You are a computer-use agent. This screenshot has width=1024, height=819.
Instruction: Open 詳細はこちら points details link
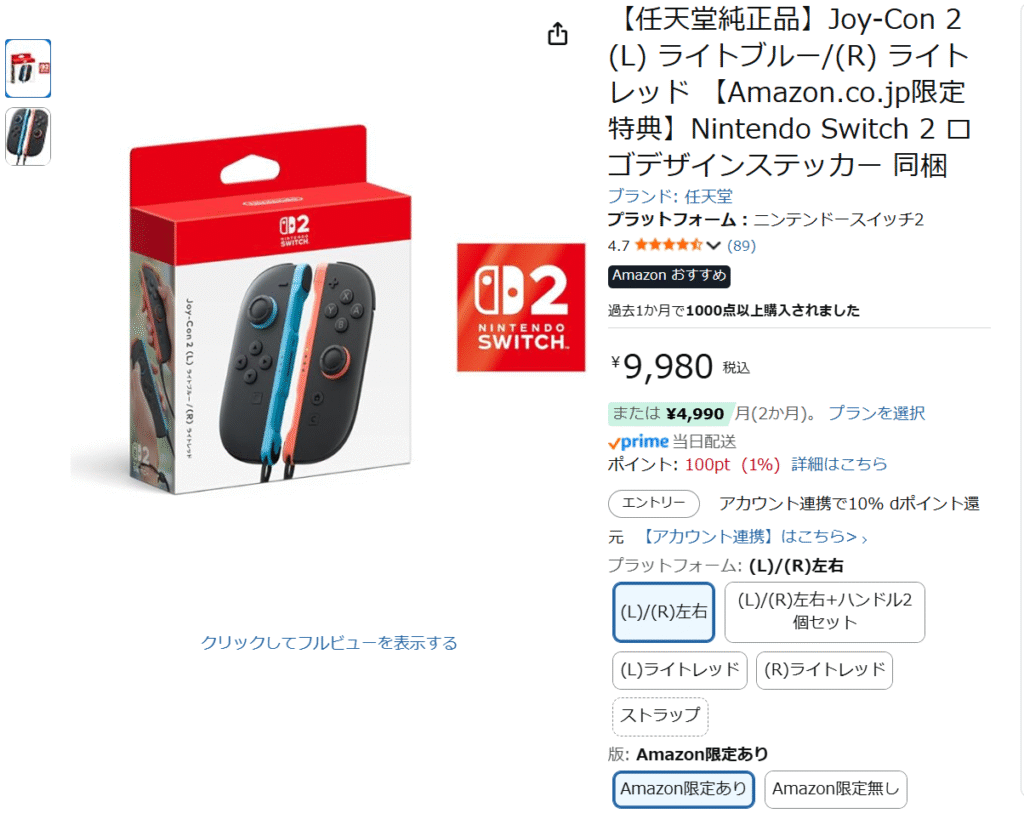tap(839, 464)
